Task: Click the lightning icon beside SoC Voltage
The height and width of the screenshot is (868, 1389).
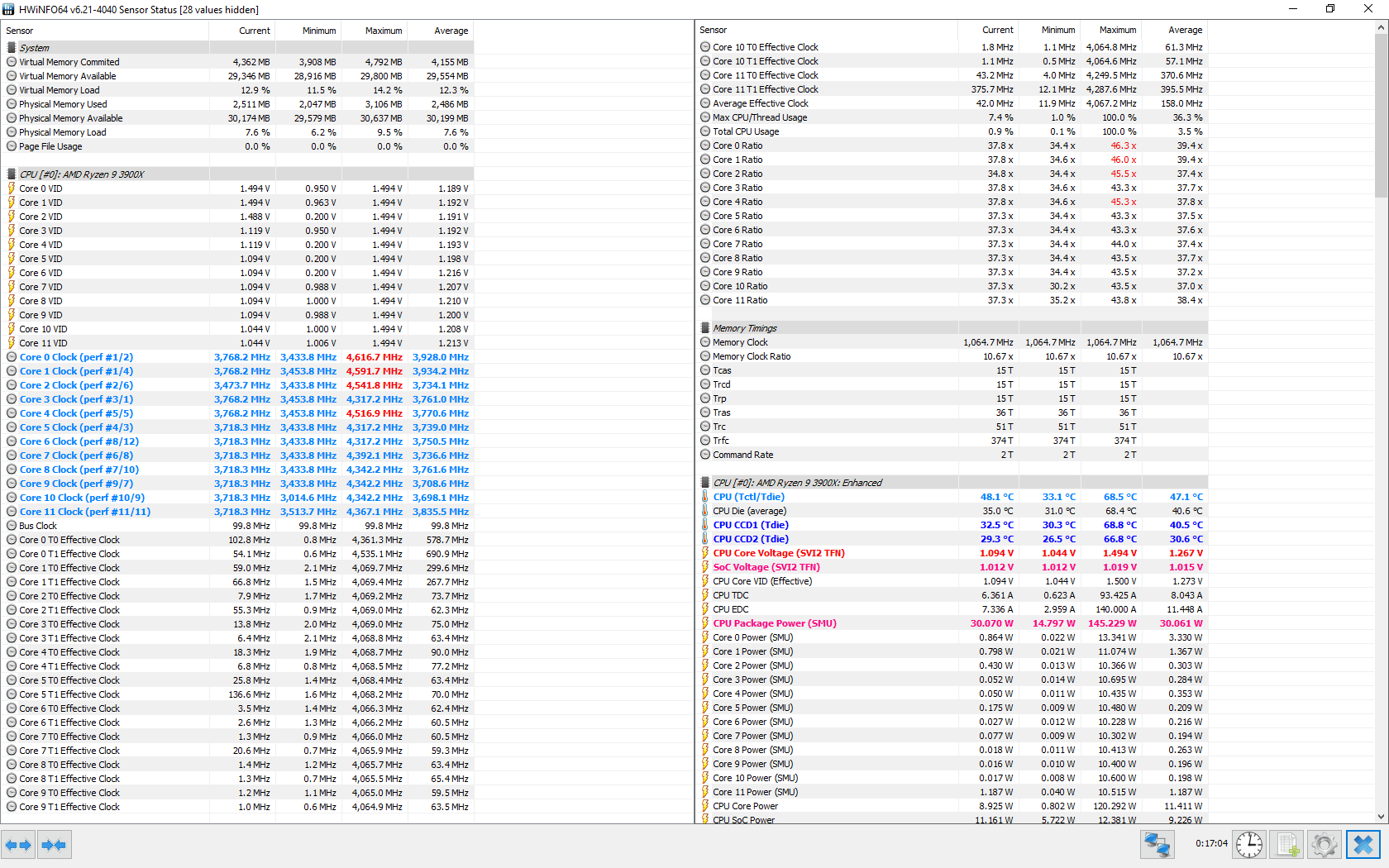Action: tap(705, 567)
